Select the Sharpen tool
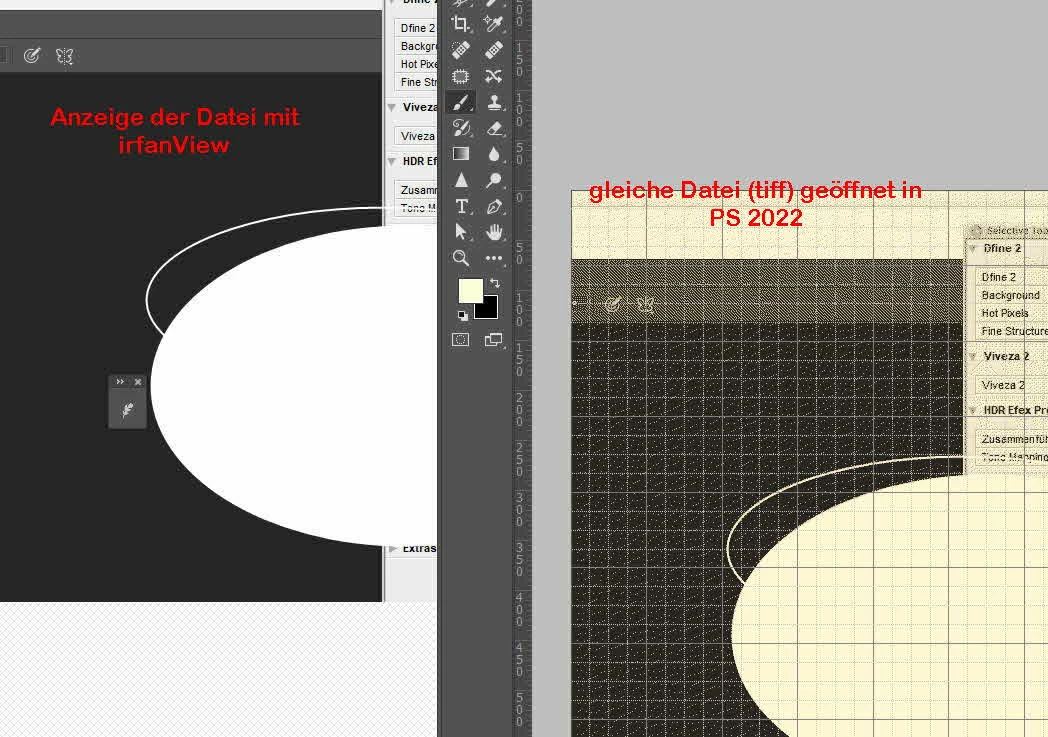Viewport: 1048px width, 737px height. 461,180
